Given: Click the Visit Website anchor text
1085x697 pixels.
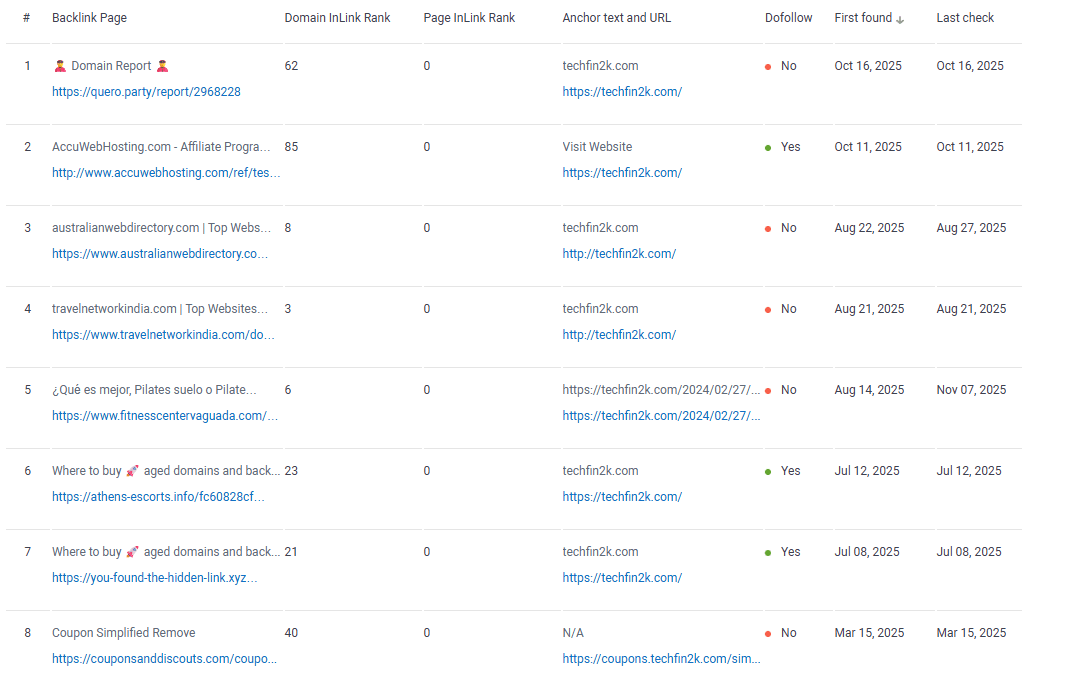Looking at the screenshot, I should [597, 147].
